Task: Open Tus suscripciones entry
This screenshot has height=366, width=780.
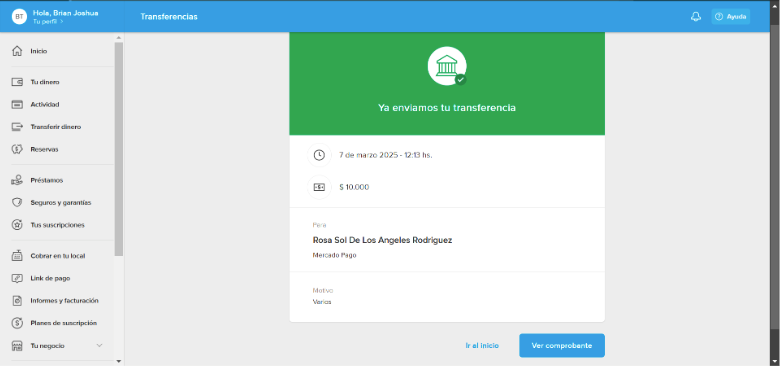Action: (57, 225)
